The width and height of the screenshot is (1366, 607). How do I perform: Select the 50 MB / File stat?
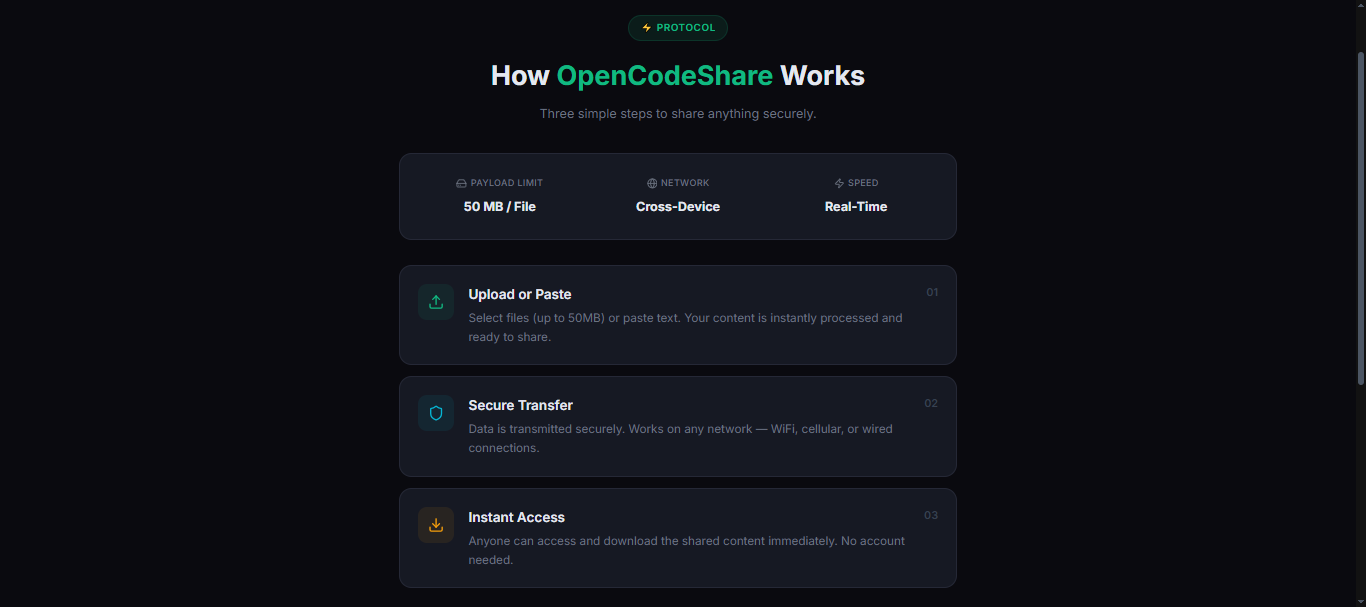click(x=499, y=206)
